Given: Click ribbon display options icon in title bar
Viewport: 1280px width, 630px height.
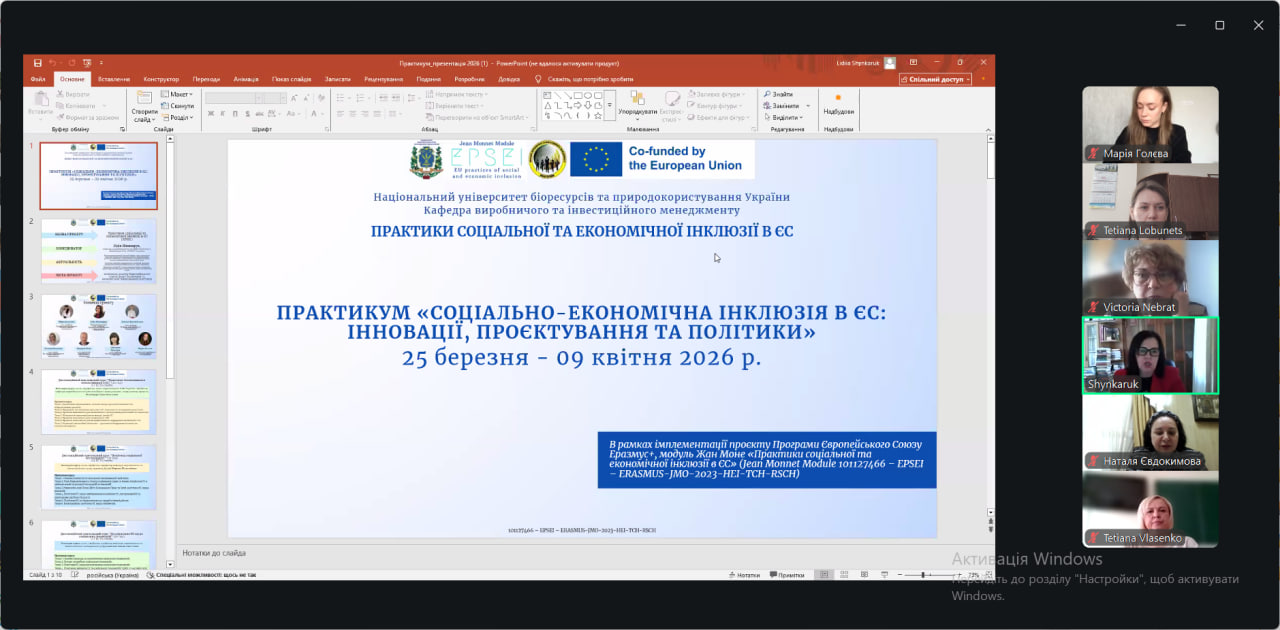Looking at the screenshot, I should pos(913,62).
